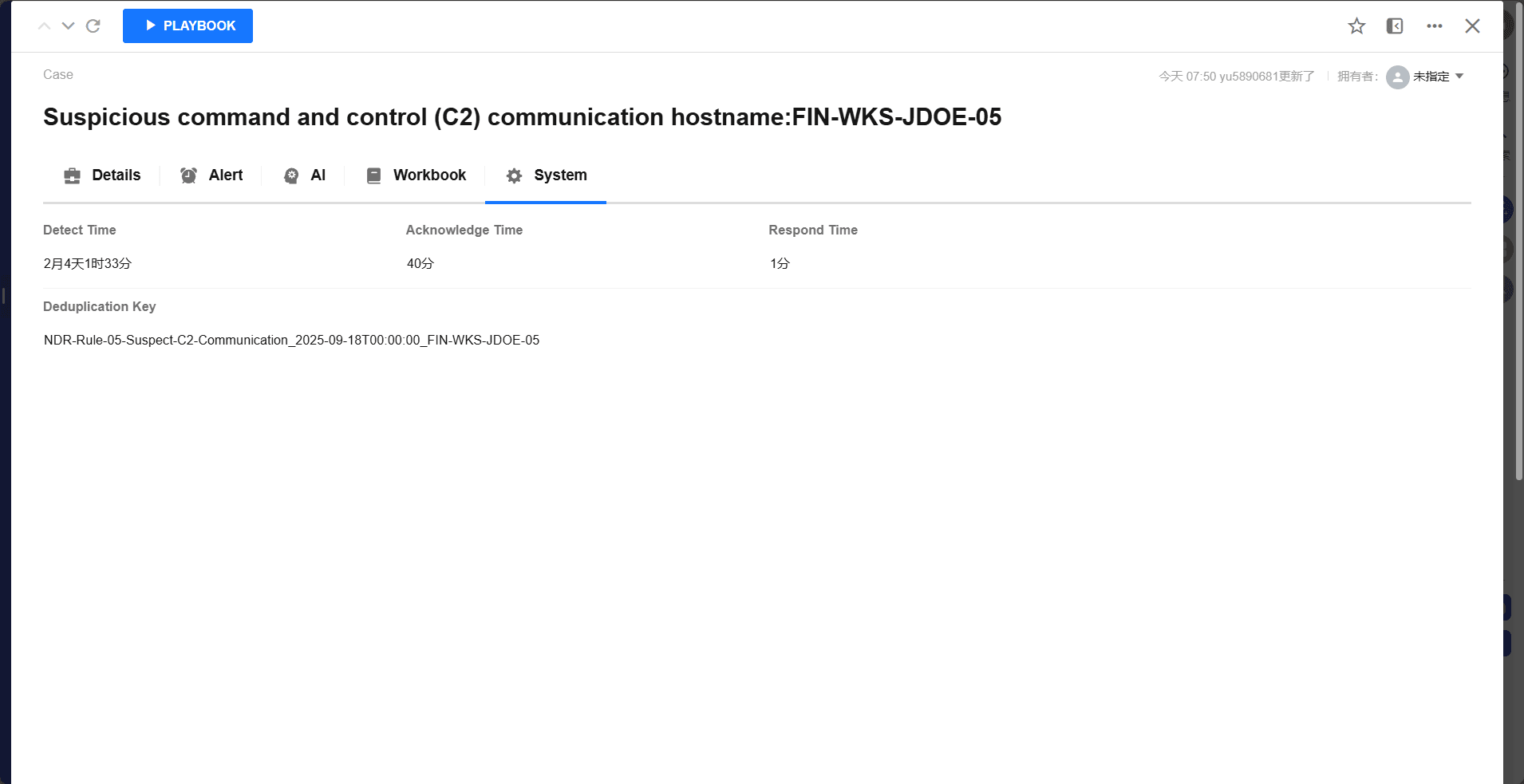Switch to the Alert tab
The image size is (1524, 784).
point(211,175)
